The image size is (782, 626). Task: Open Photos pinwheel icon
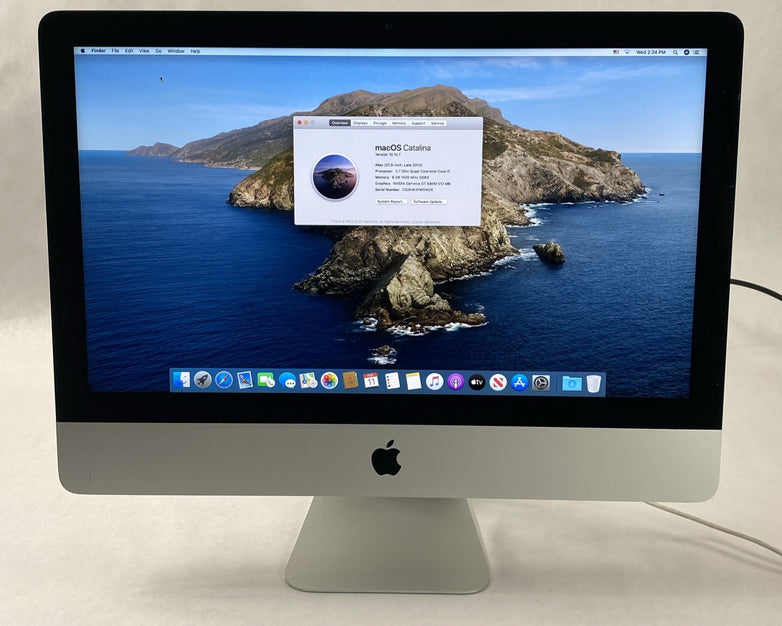coord(329,381)
